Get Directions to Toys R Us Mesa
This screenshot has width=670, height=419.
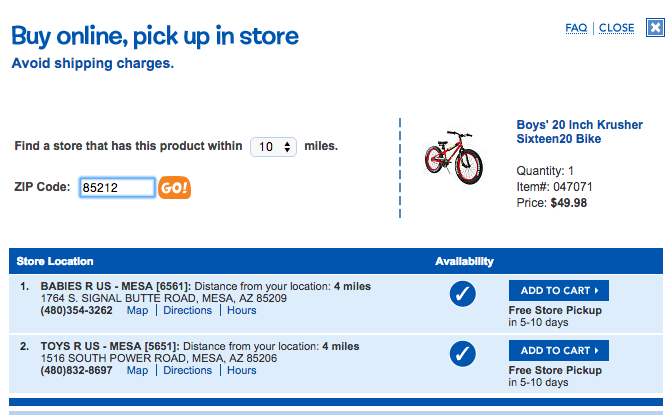tap(188, 371)
